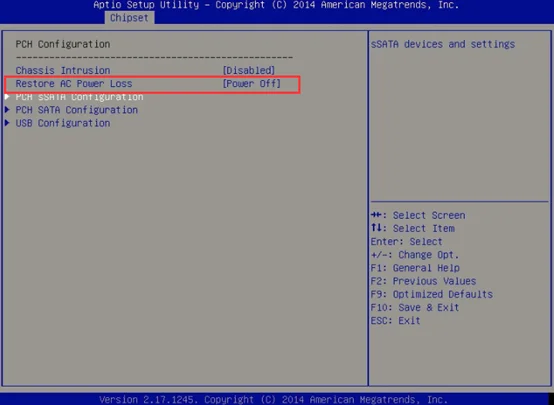Open the USB Configuration submenu
This screenshot has width=554, height=405.
pos(63,123)
